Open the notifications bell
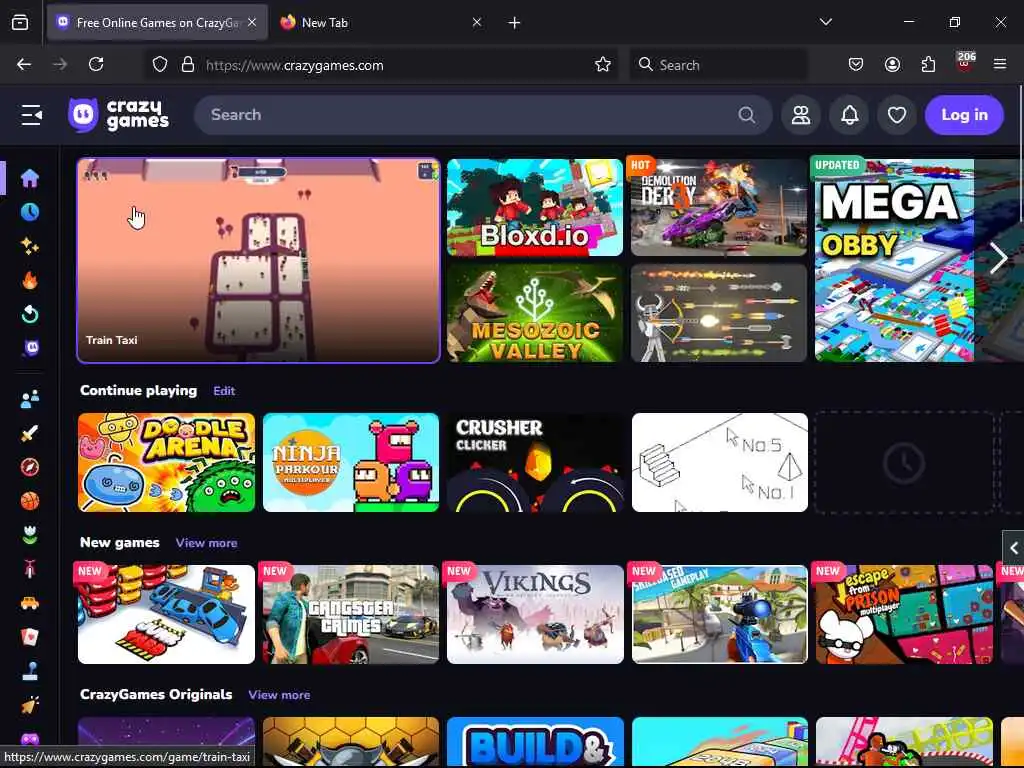Screen dimensions: 1024x768 tap(849, 115)
